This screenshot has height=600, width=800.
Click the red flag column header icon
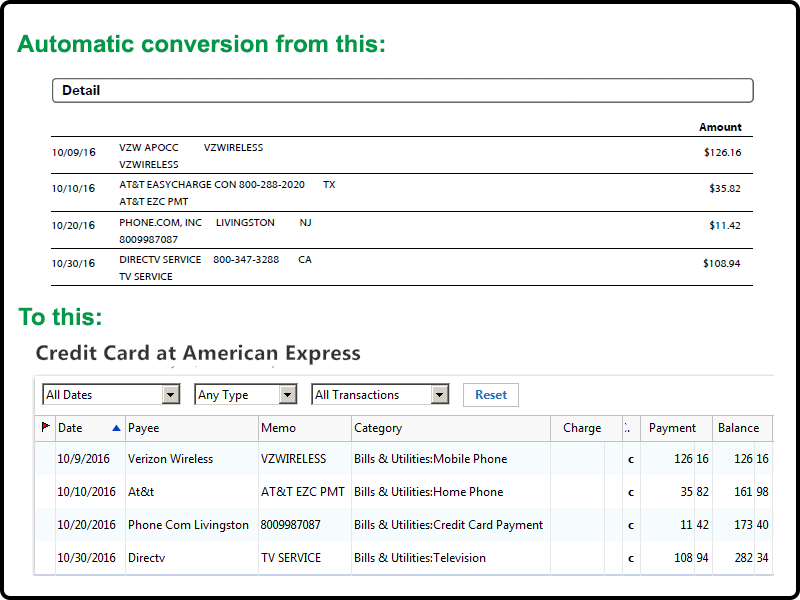(45, 427)
